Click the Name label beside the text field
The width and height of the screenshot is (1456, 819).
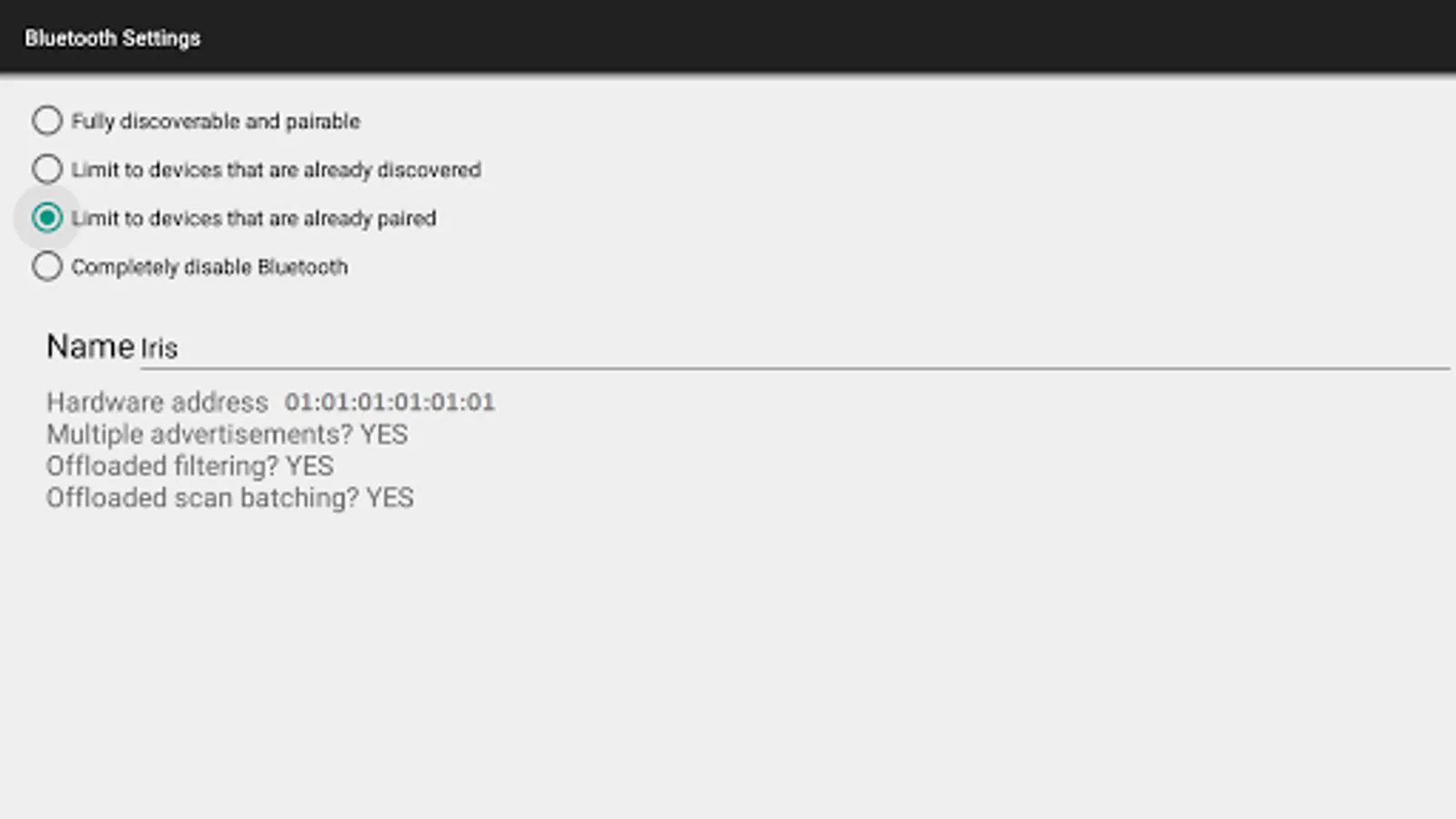90,347
